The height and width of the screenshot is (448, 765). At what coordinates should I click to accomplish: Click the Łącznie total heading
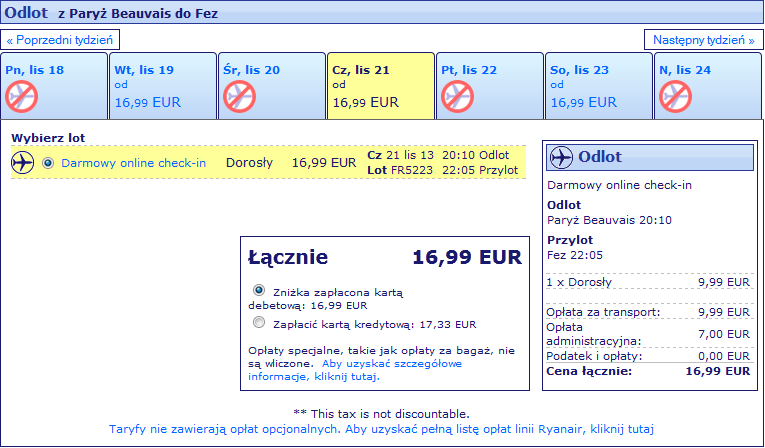coord(288,257)
